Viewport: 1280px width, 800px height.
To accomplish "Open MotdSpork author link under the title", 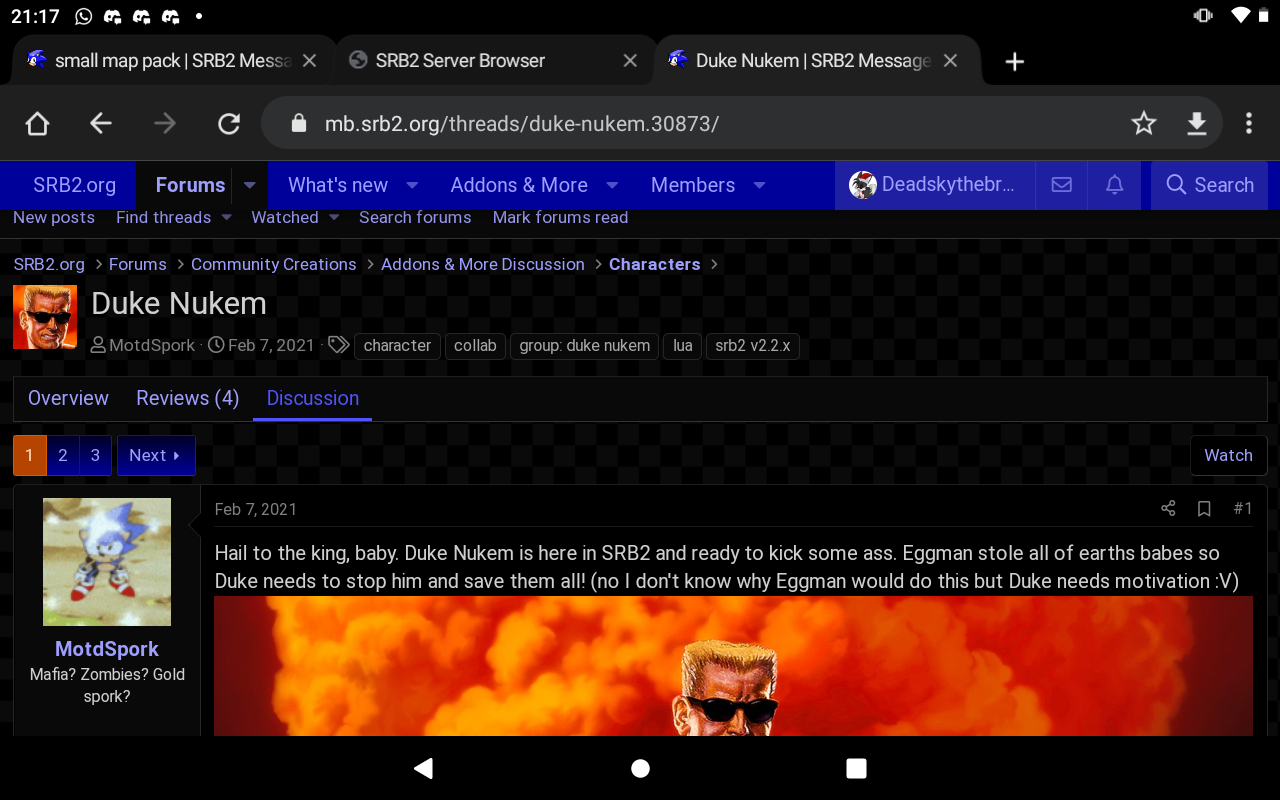I will pos(152,345).
